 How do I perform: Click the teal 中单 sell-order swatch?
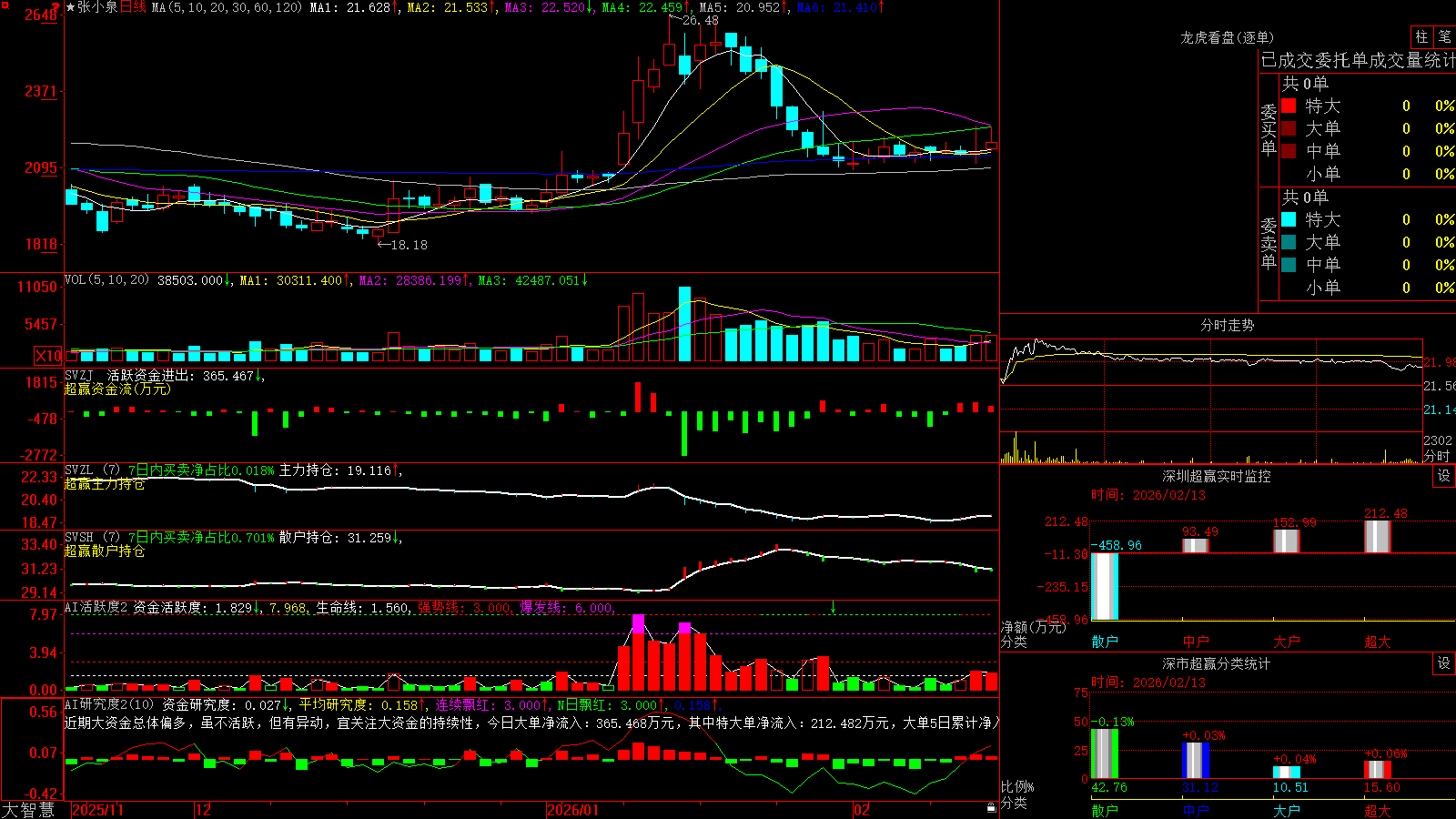(1289, 265)
